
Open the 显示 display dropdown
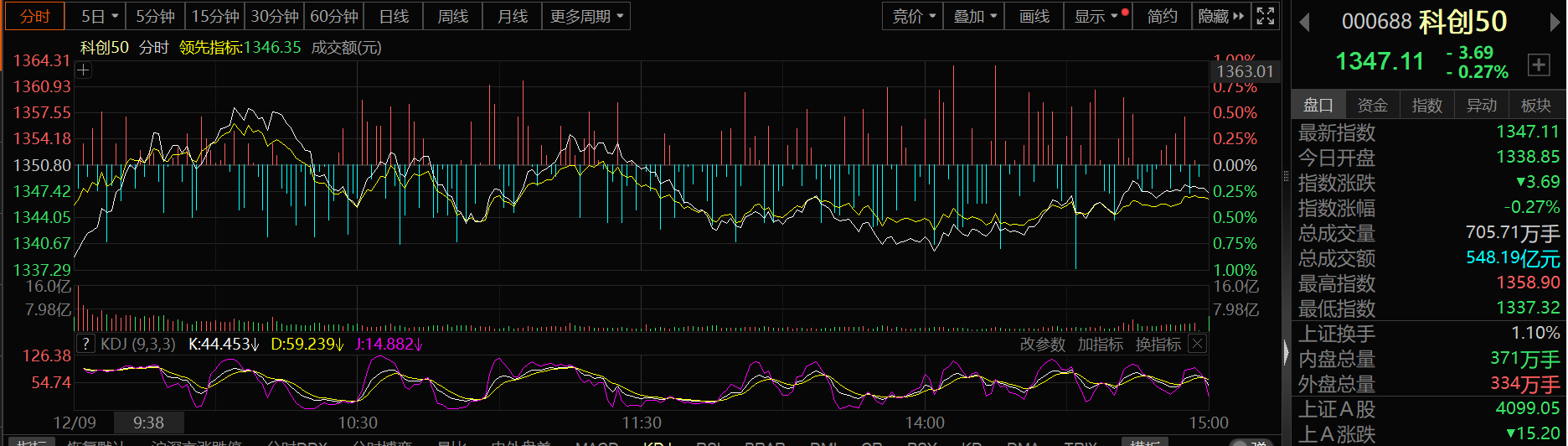point(1098,16)
